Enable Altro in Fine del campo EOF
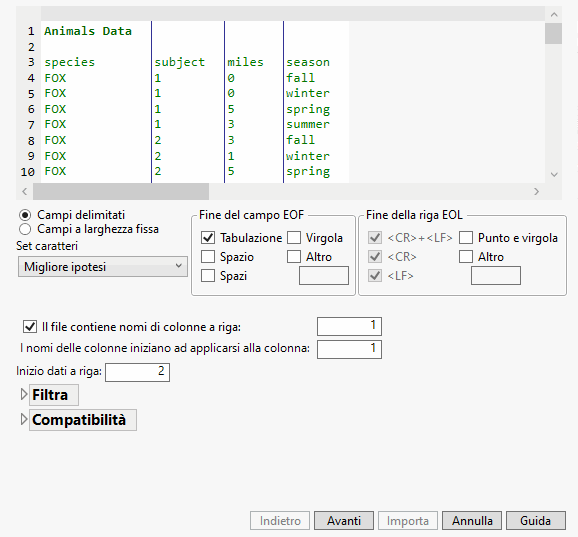 coord(294,257)
